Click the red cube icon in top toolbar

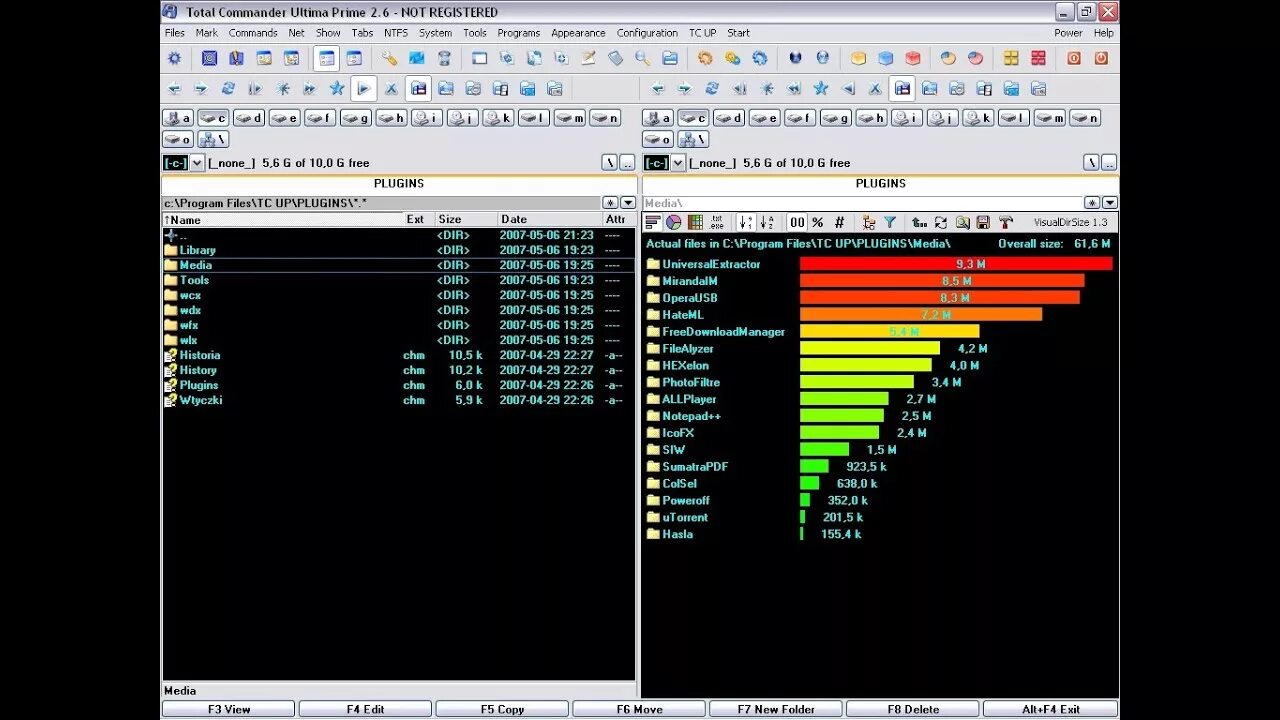click(912, 59)
